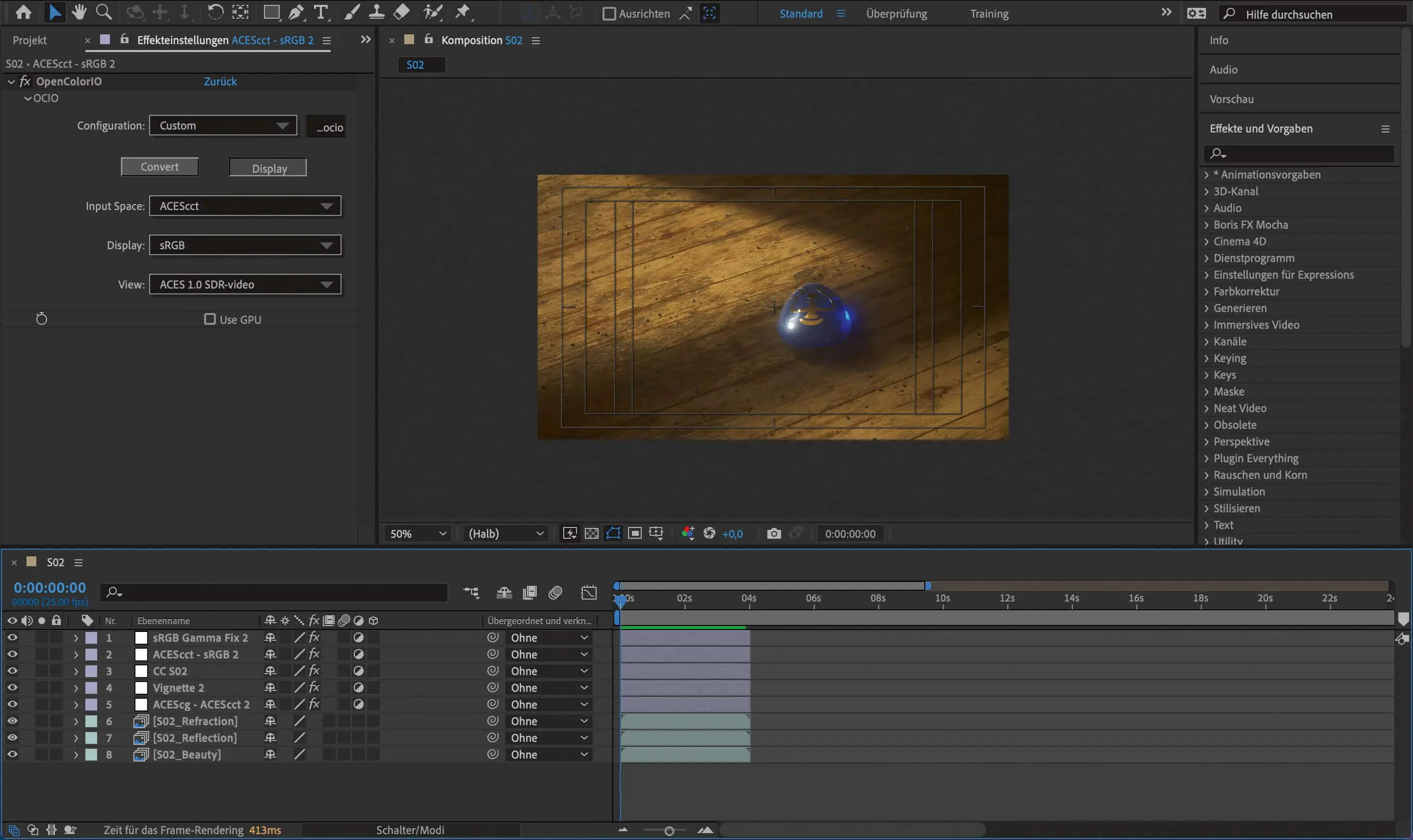This screenshot has width=1413, height=840.
Task: Open the Input Space dropdown
Action: 245,206
